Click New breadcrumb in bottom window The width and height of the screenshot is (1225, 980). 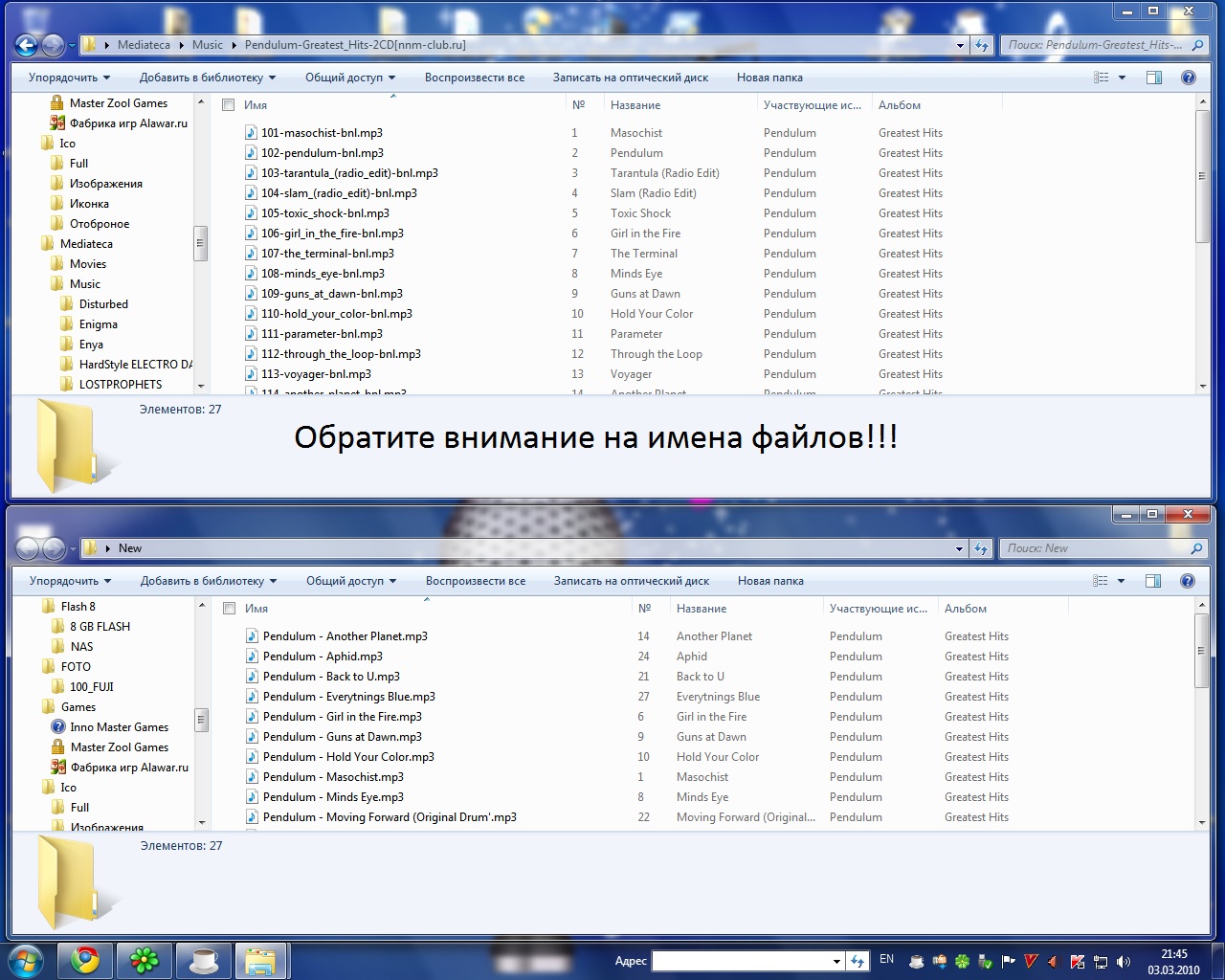(x=130, y=548)
